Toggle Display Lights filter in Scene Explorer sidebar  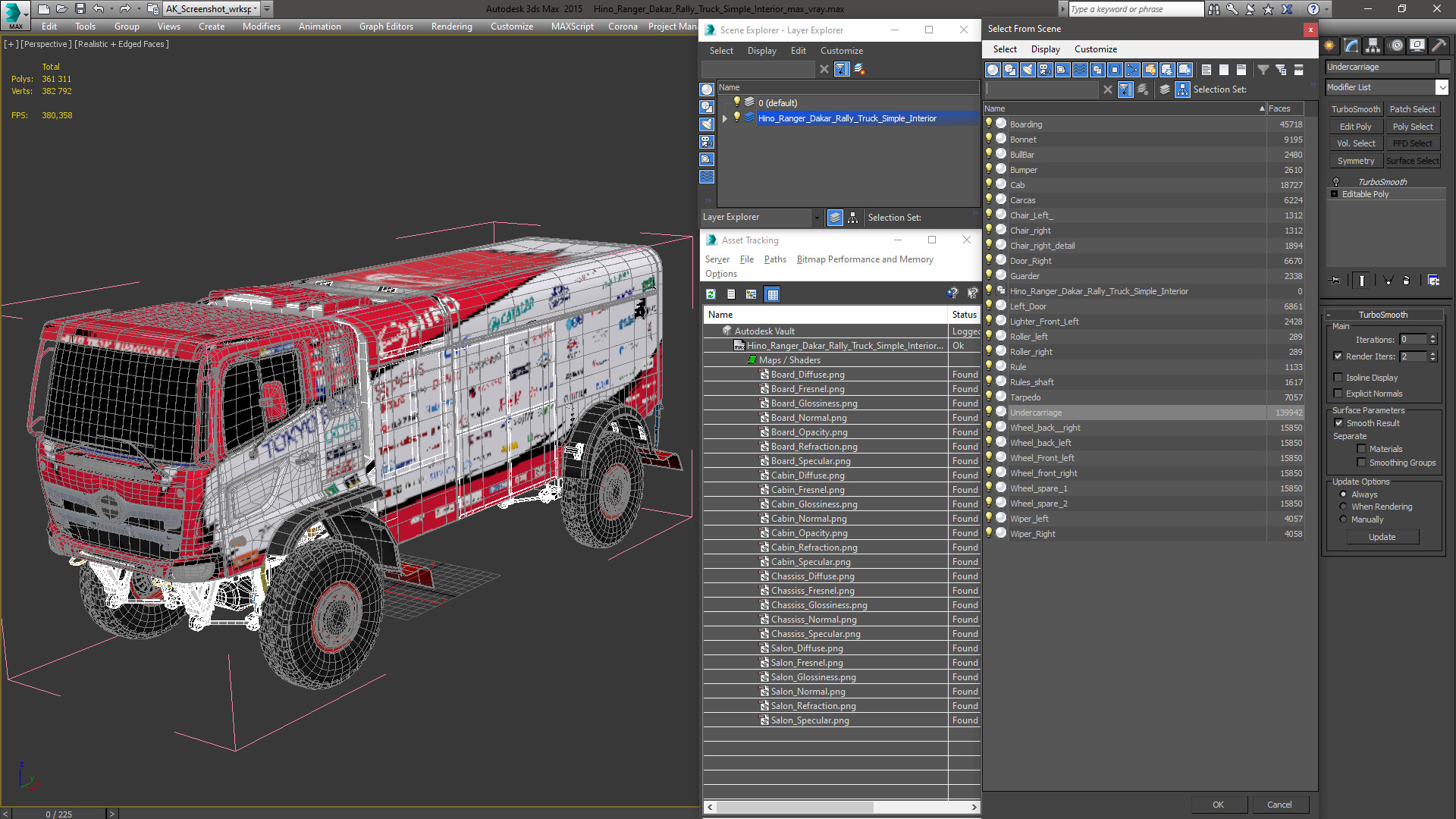click(707, 124)
